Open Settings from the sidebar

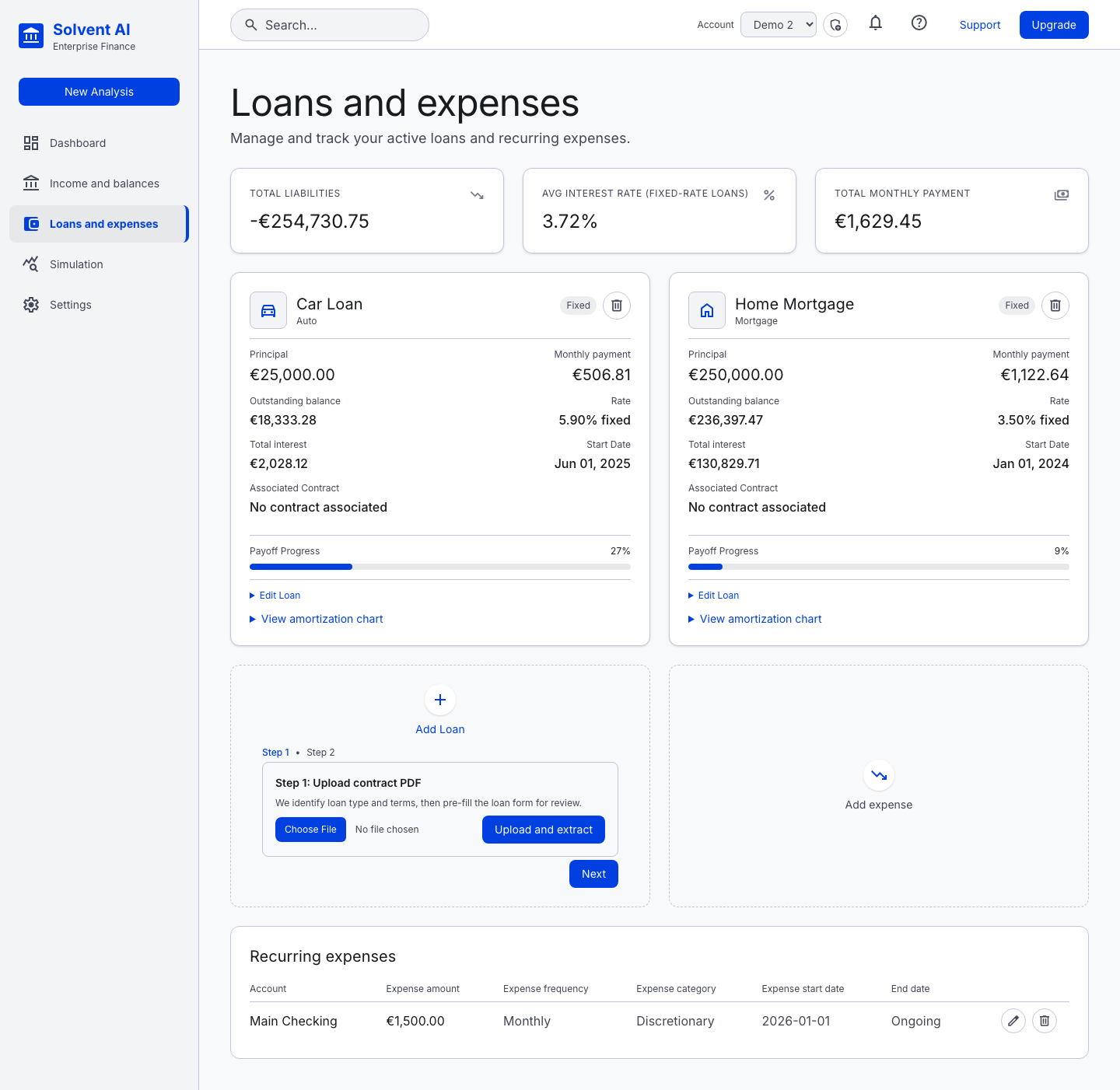[x=99, y=305]
